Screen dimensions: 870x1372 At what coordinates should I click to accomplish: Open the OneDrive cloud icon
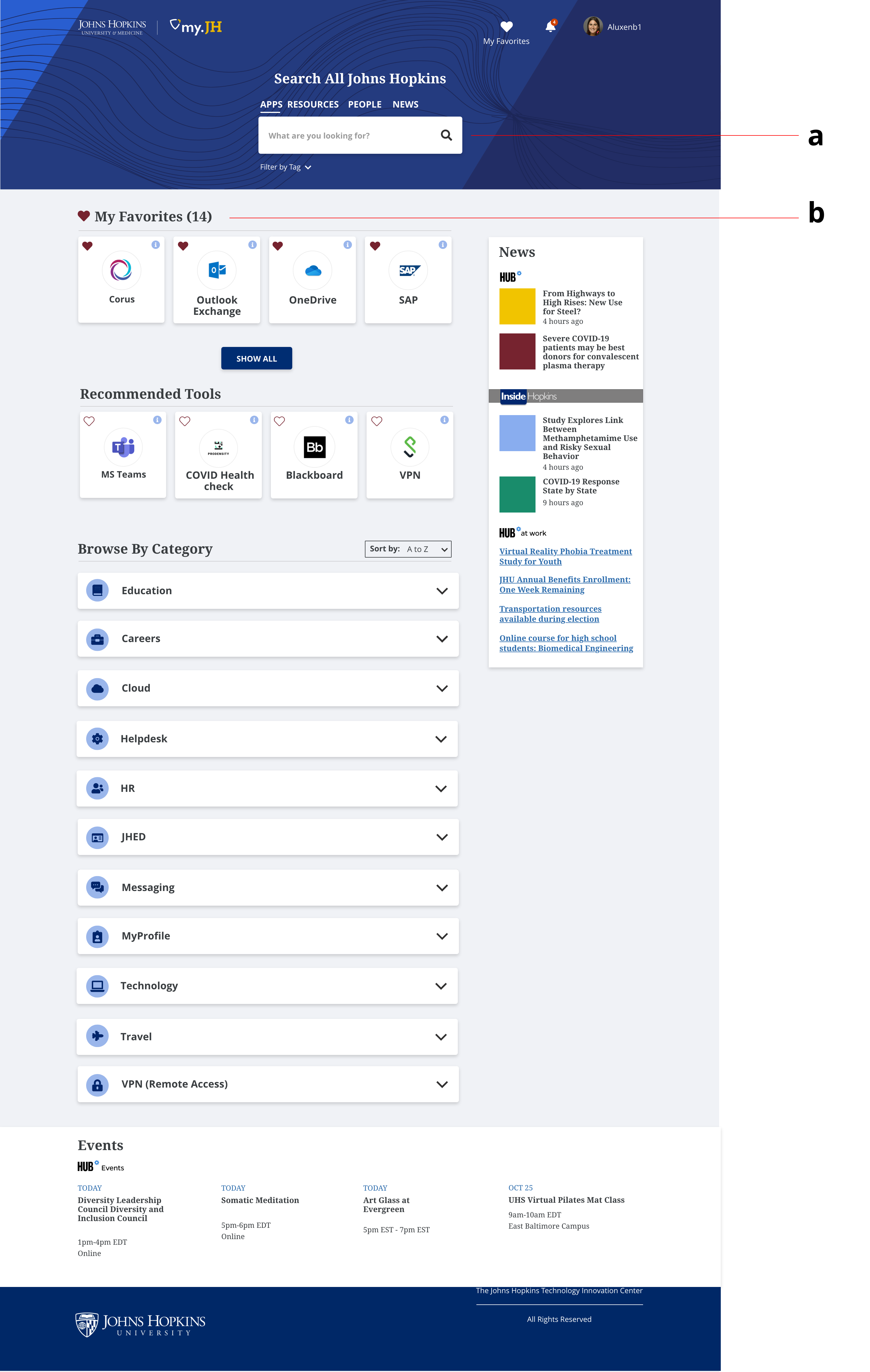point(312,270)
